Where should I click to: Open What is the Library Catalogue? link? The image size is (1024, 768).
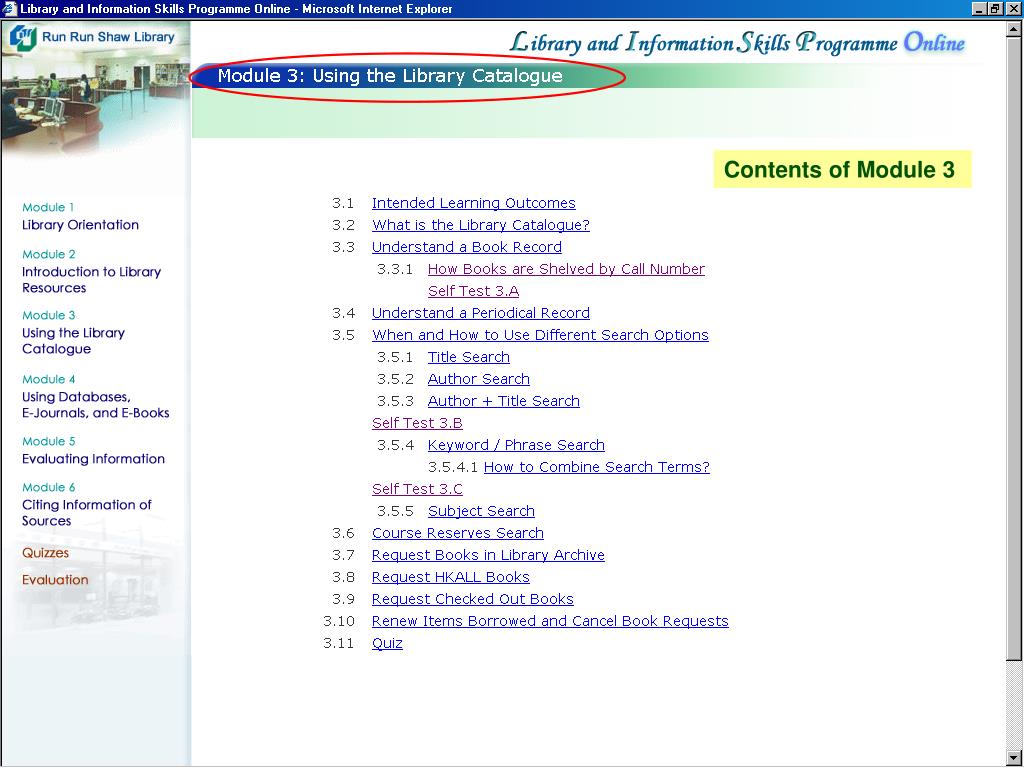click(481, 225)
